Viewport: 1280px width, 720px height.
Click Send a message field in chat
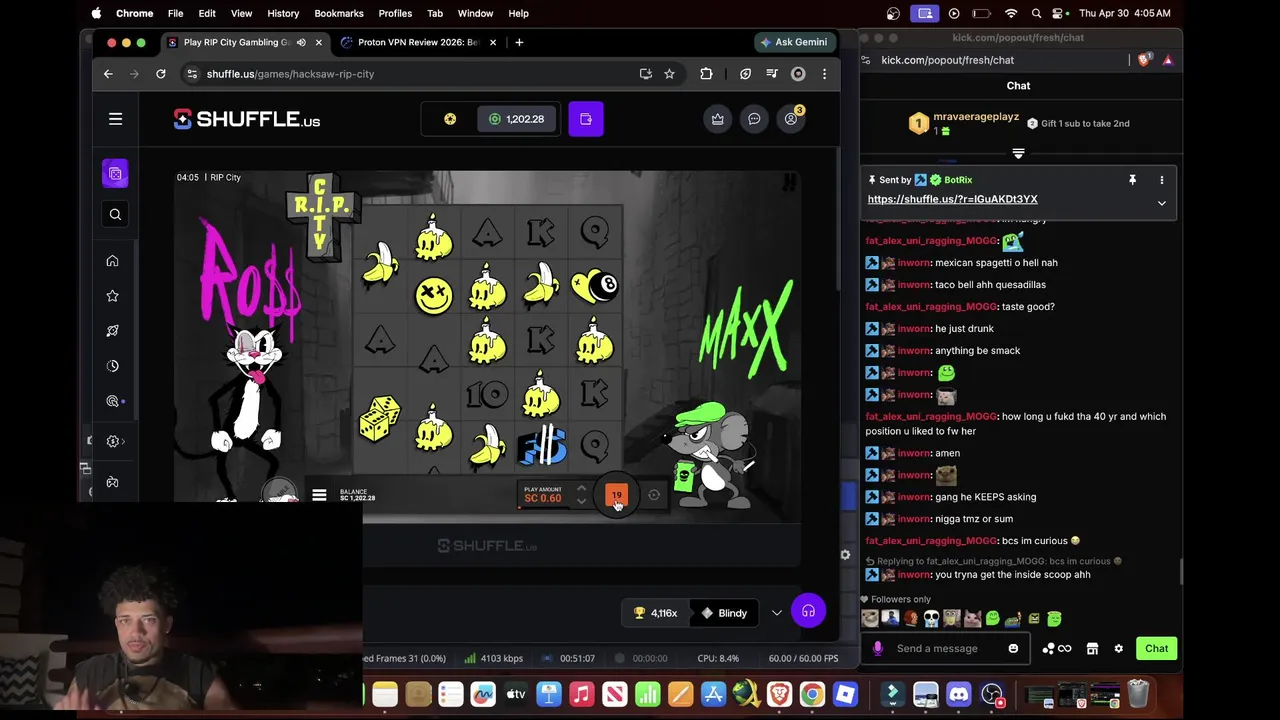[x=946, y=648]
